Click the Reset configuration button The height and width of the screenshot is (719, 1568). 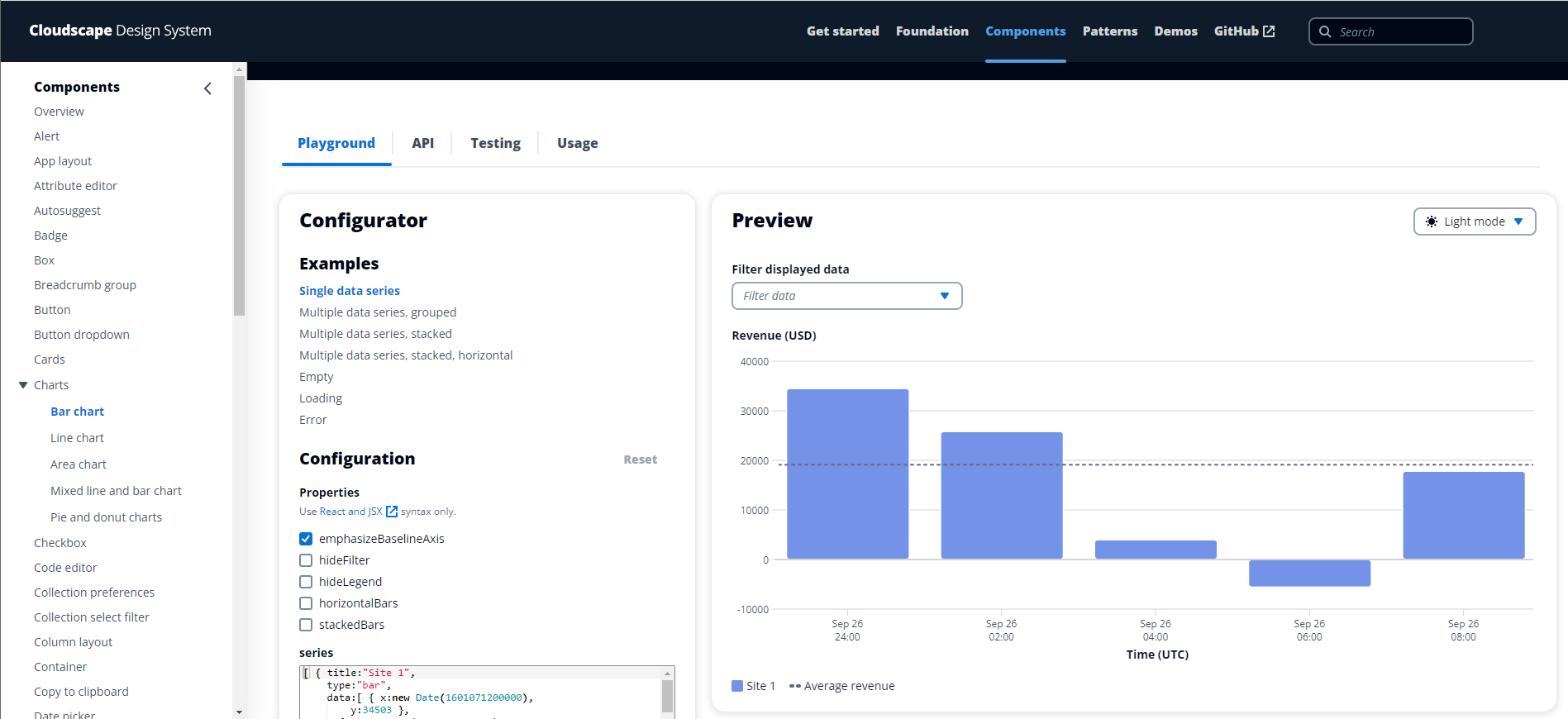click(x=640, y=459)
